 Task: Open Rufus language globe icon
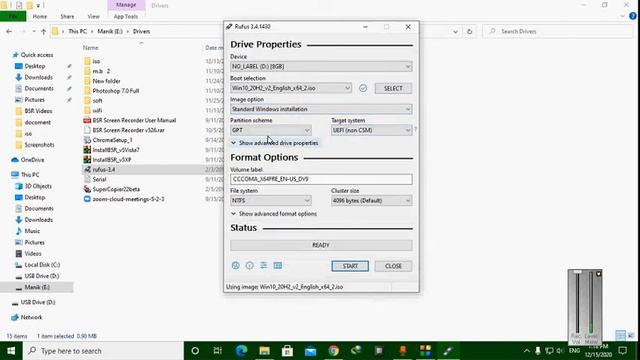tap(236, 266)
